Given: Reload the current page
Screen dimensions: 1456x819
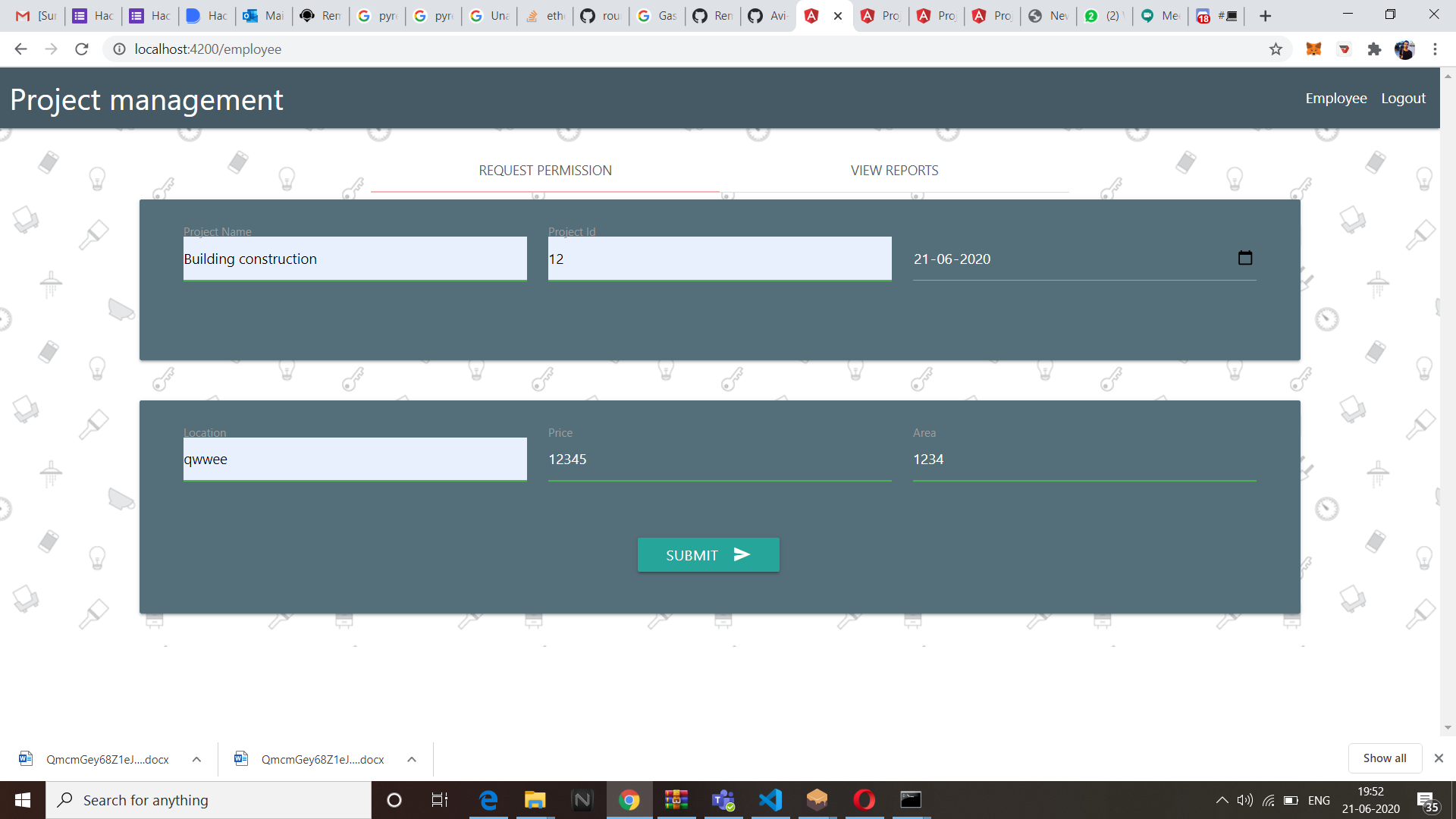Looking at the screenshot, I should pyautogui.click(x=82, y=49).
